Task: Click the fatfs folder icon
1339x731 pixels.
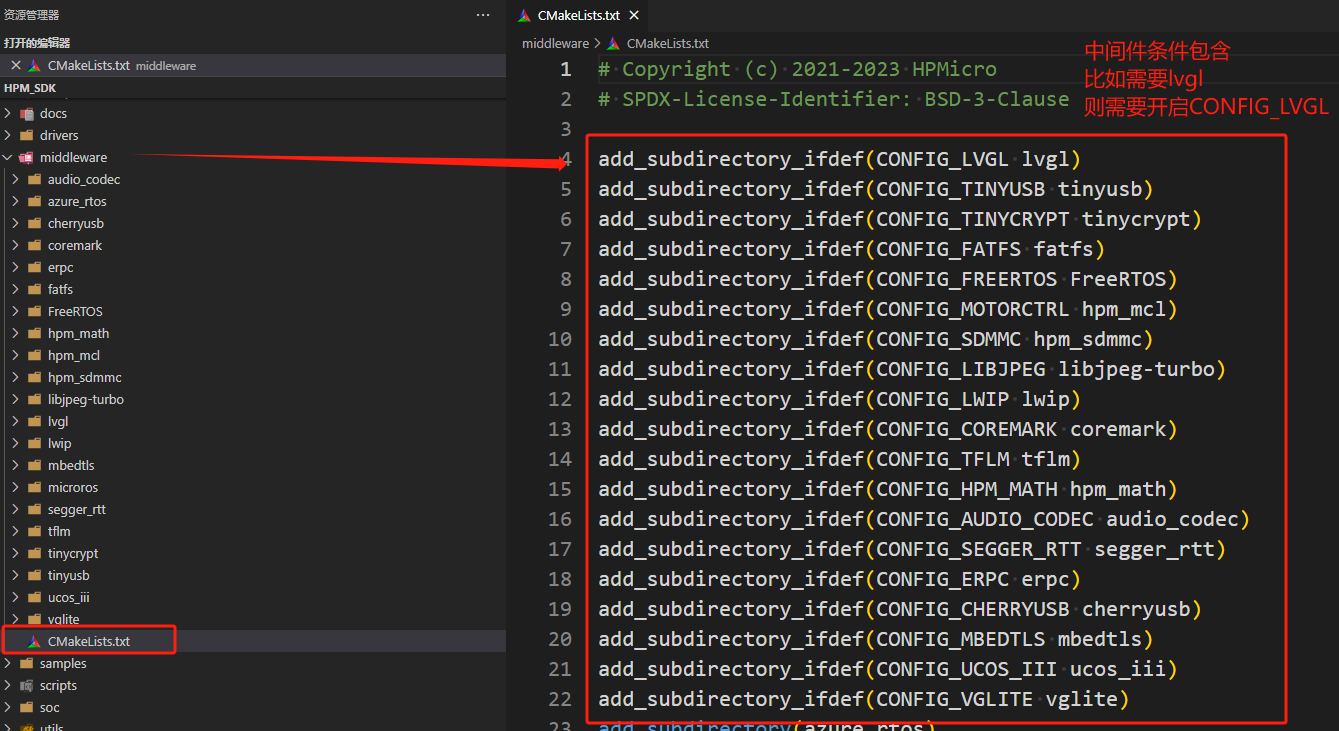Action: coord(35,289)
